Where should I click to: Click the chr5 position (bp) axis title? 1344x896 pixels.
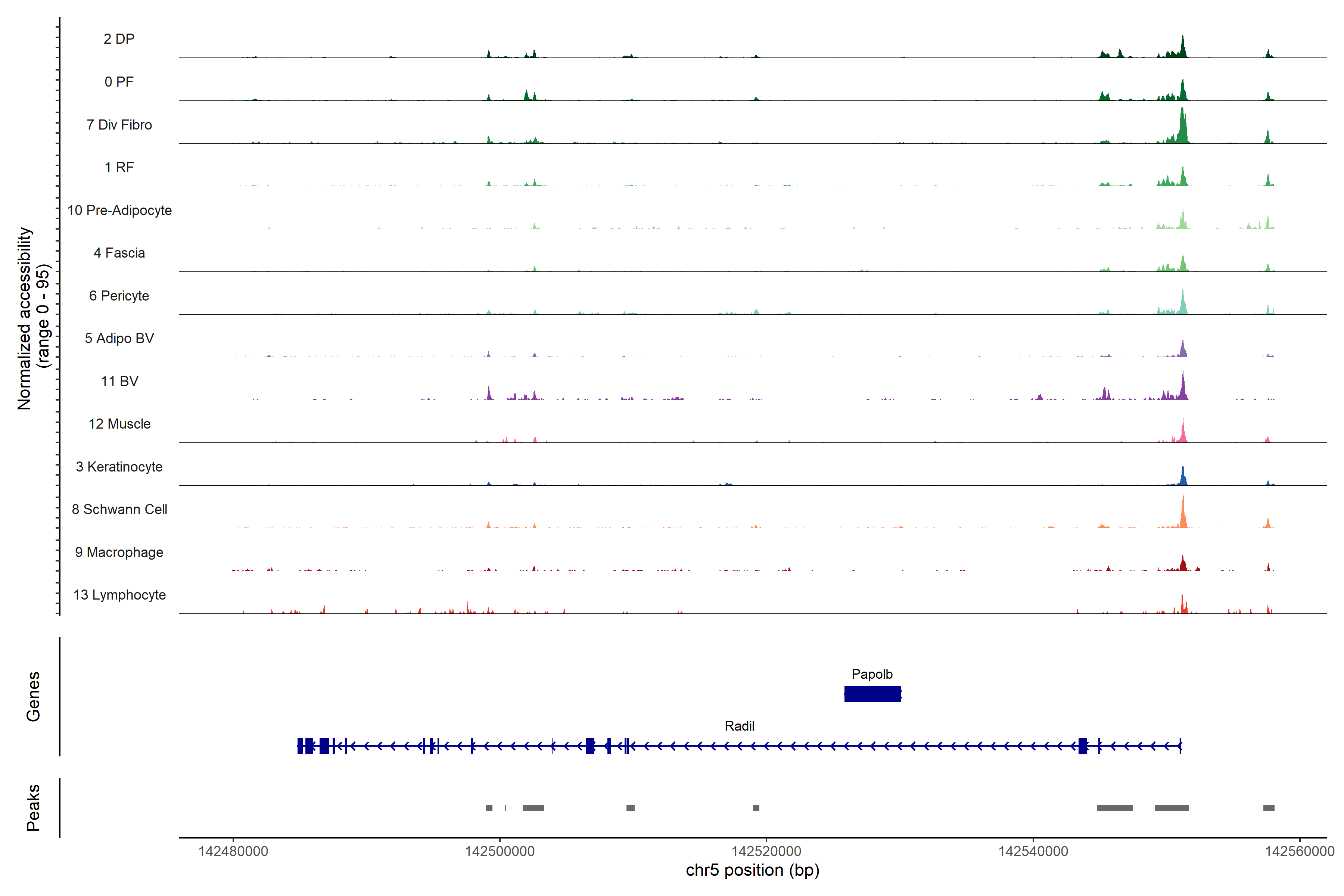[x=752, y=870]
